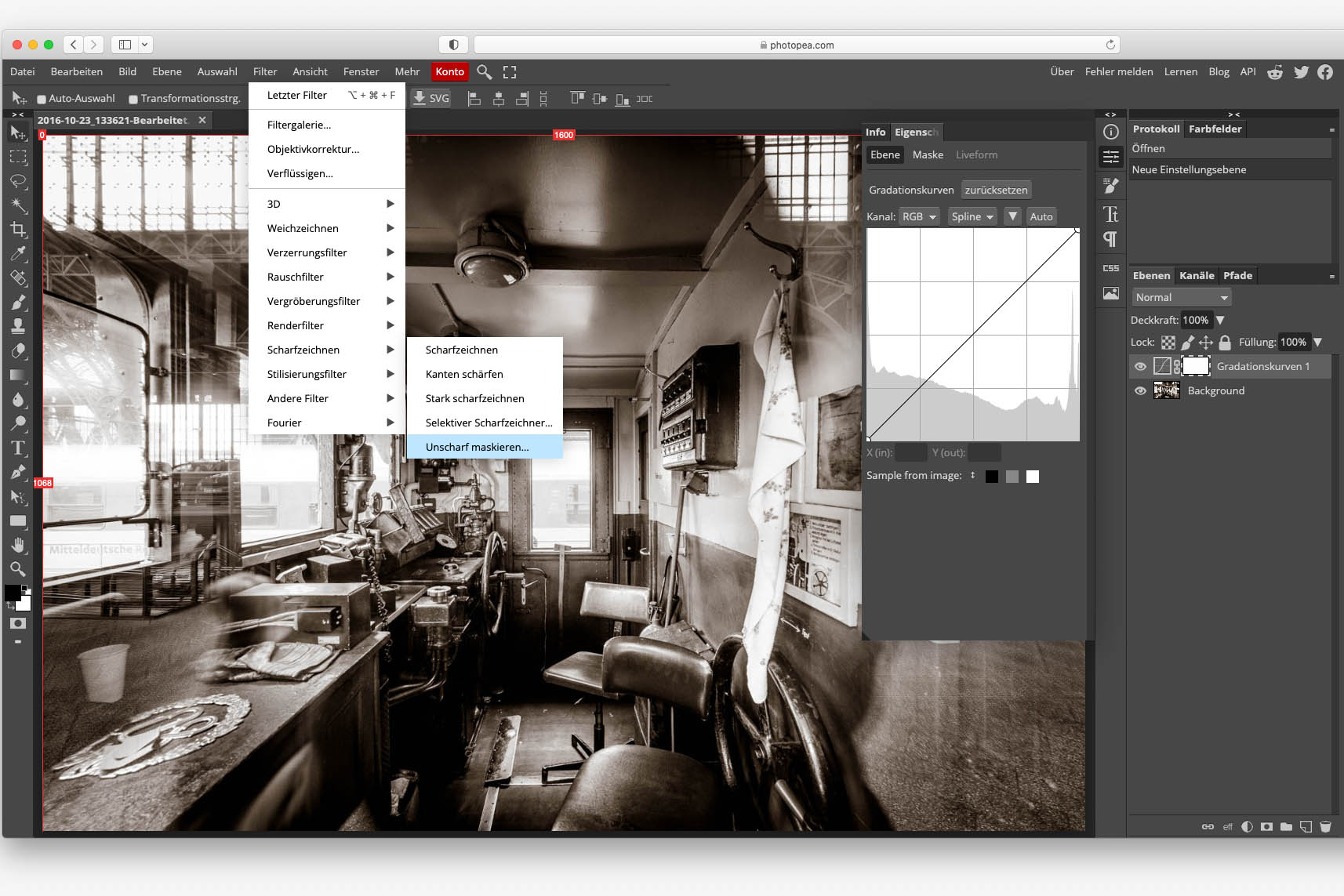Screen dimensions: 1344x896
Task: Select the Crop tool
Action: click(x=19, y=231)
